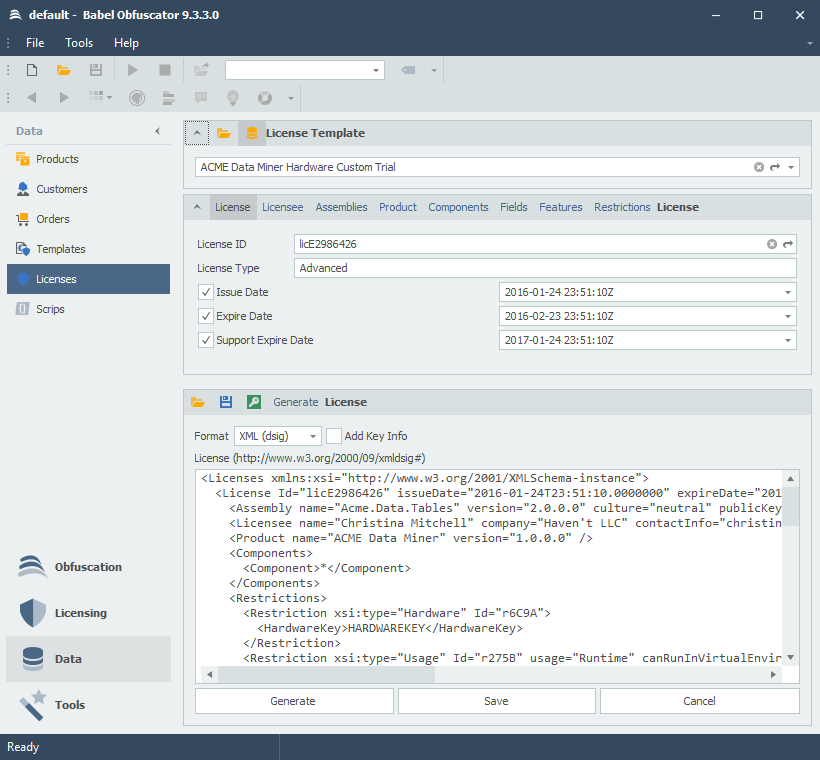Click the fingerprint toolbar icon
The width and height of the screenshot is (820, 760).
point(137,98)
